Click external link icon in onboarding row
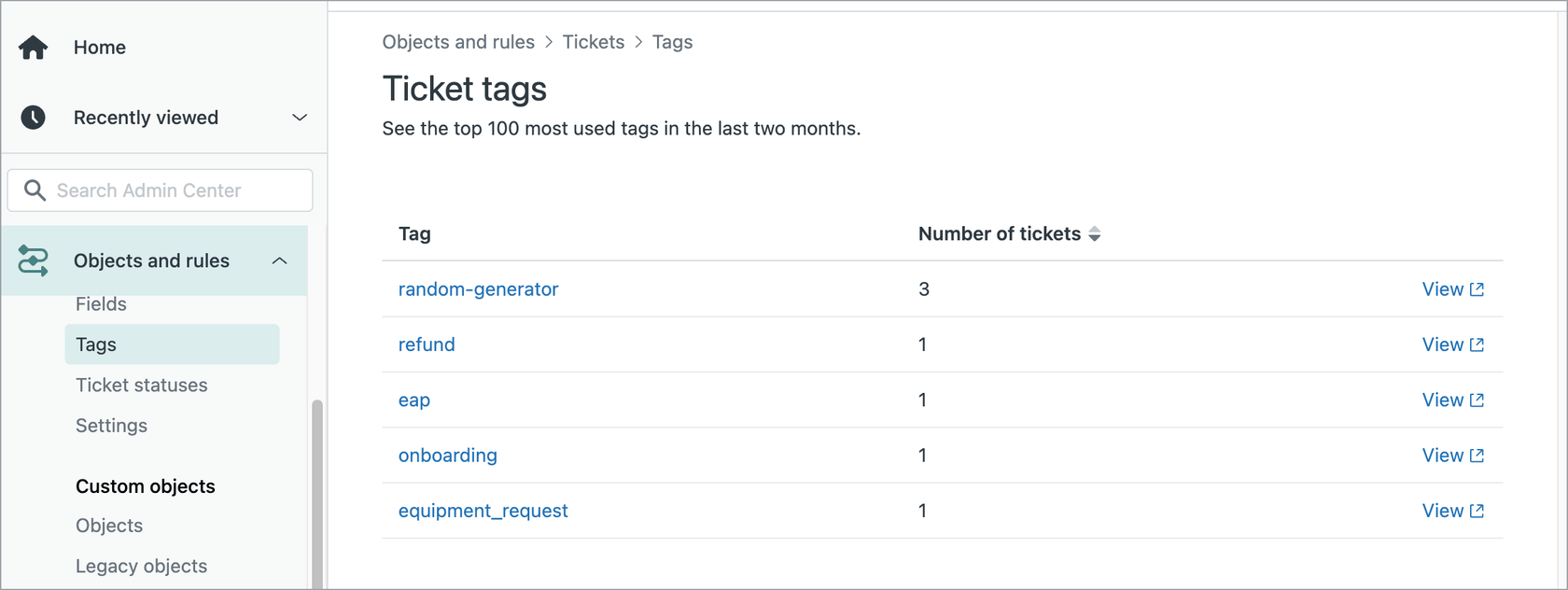Image resolution: width=1568 pixels, height=590 pixels. tap(1477, 456)
